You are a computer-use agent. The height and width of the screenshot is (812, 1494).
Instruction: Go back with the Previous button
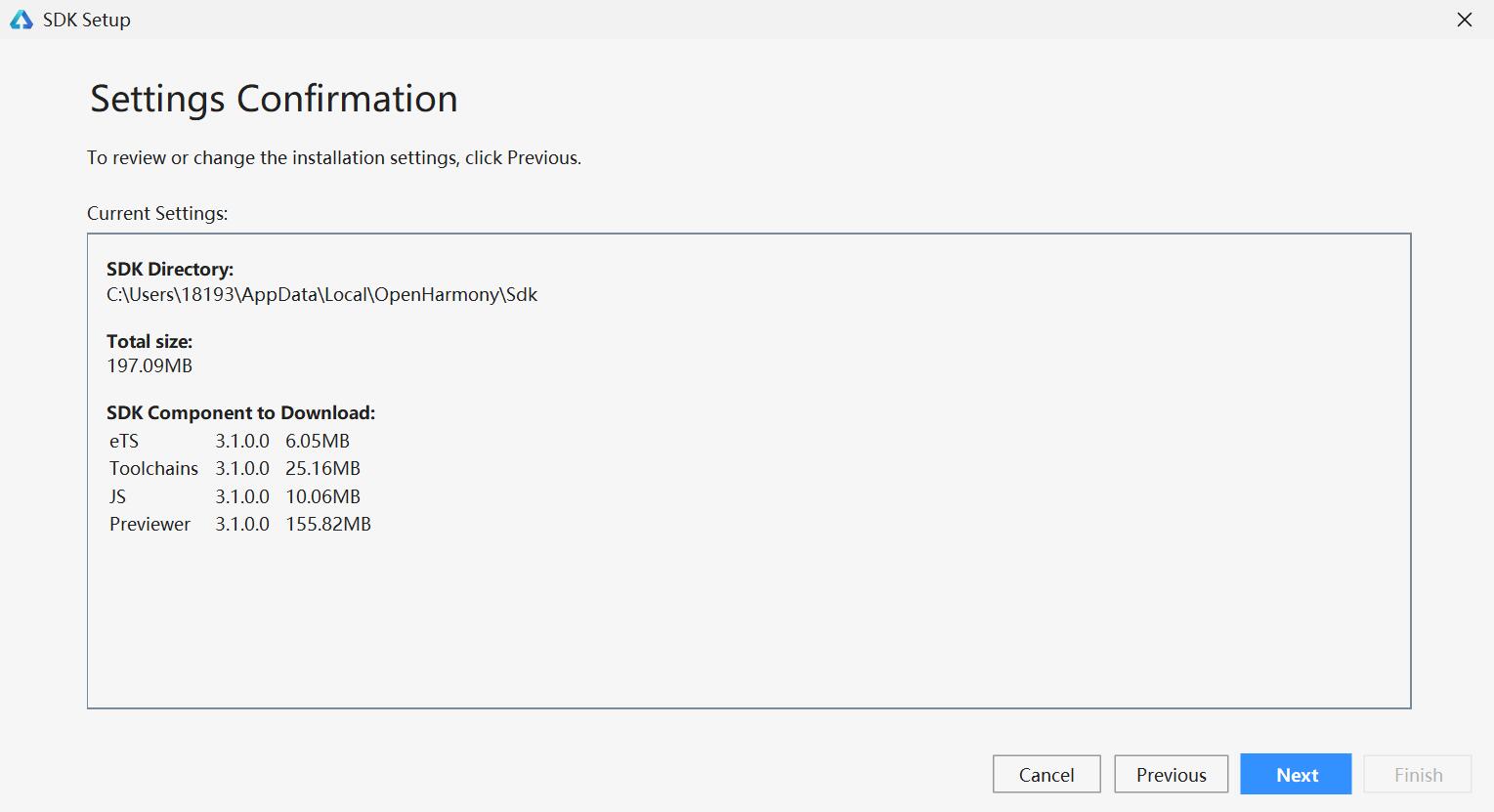pyautogui.click(x=1171, y=775)
